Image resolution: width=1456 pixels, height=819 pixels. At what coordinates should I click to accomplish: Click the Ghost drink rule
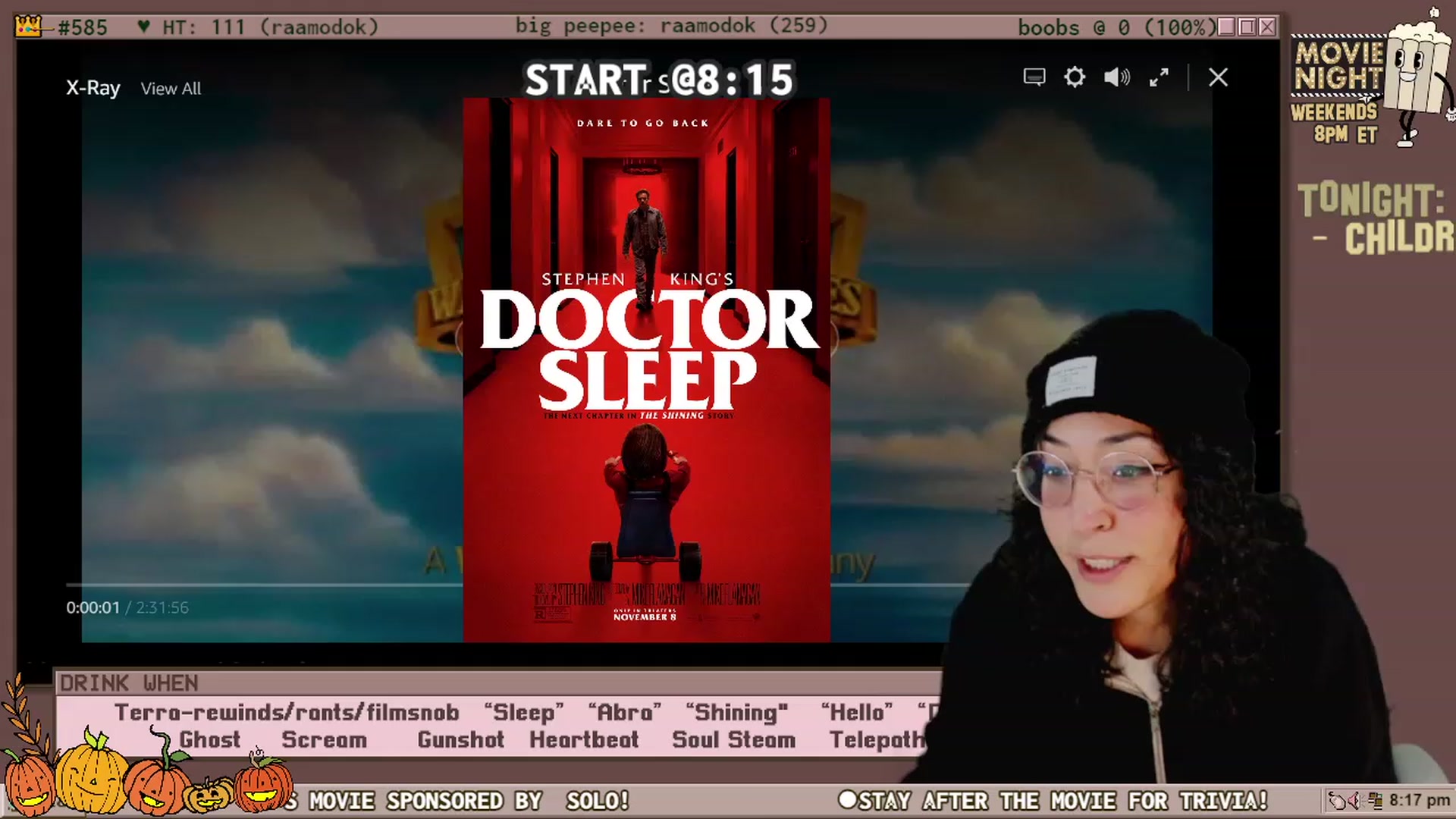coord(210,739)
